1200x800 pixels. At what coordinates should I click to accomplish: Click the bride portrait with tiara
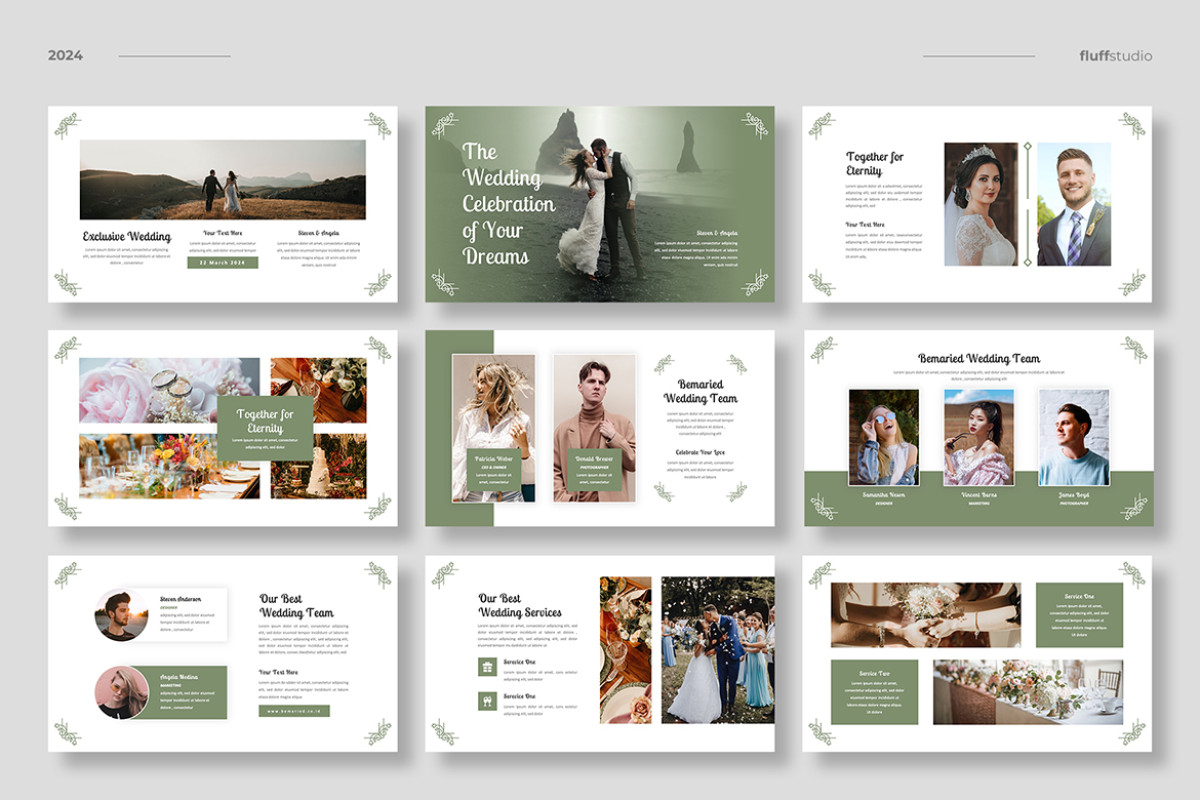980,204
